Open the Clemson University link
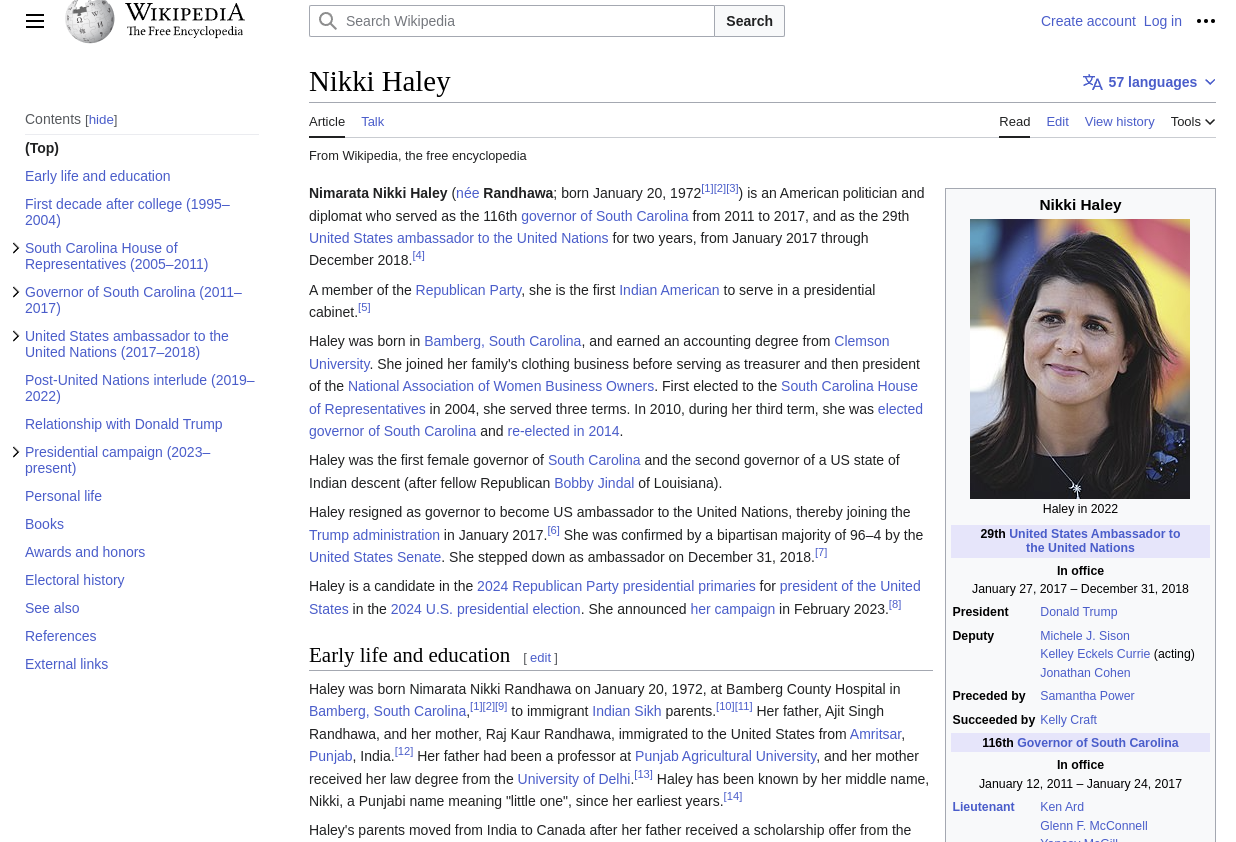The height and width of the screenshot is (842, 1236). [x=861, y=341]
